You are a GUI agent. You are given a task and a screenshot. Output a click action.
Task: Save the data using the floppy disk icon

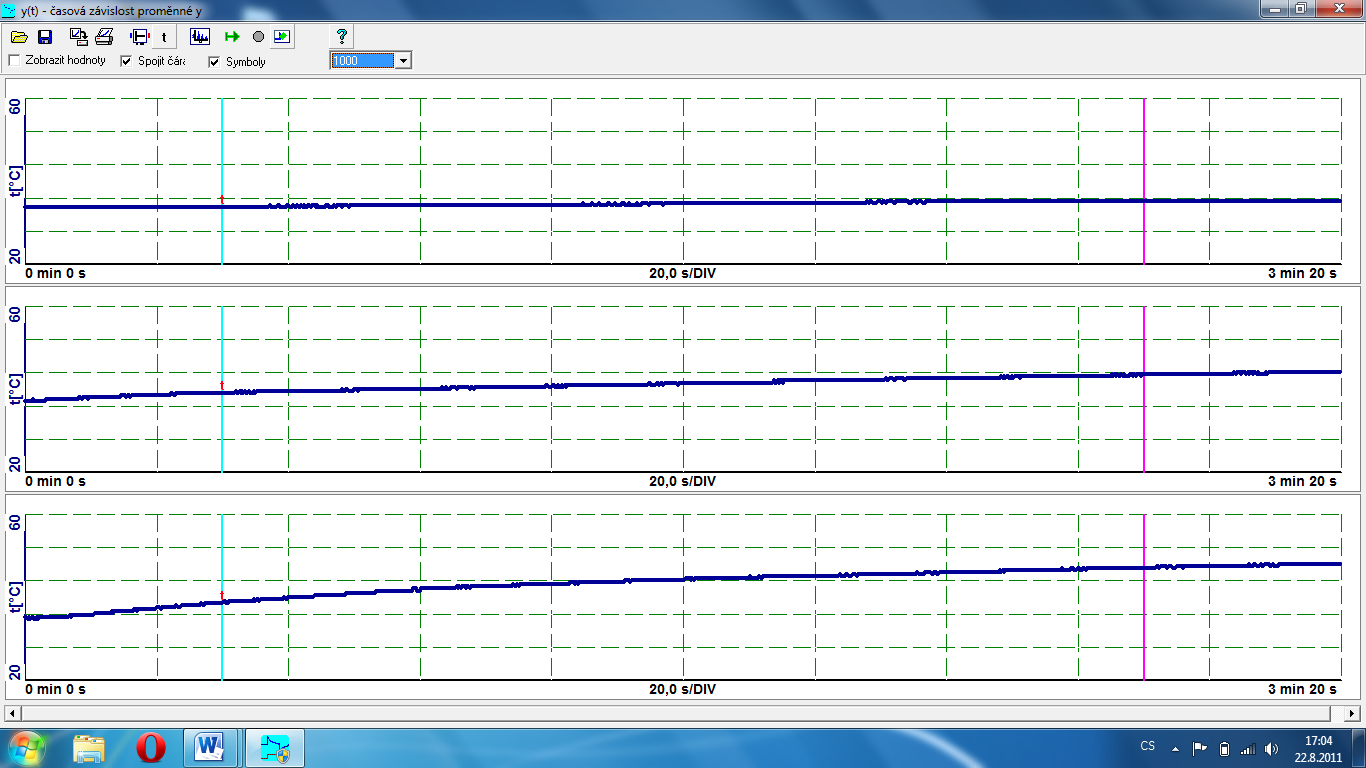point(45,37)
